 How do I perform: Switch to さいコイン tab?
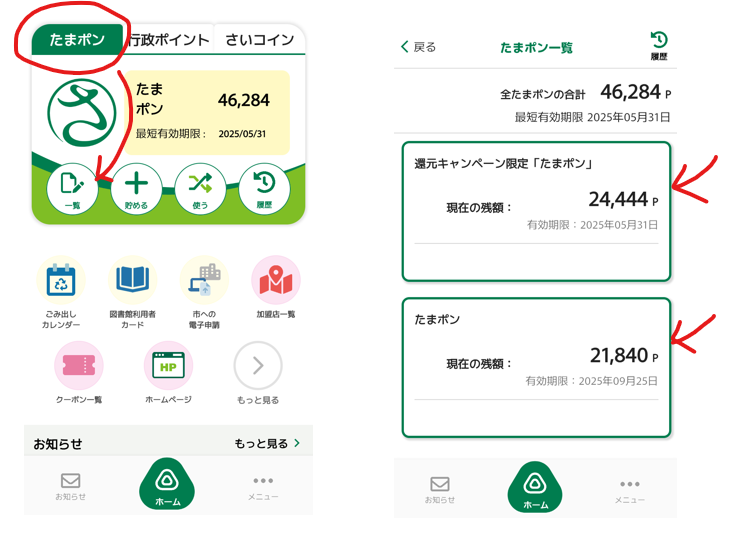point(259,40)
